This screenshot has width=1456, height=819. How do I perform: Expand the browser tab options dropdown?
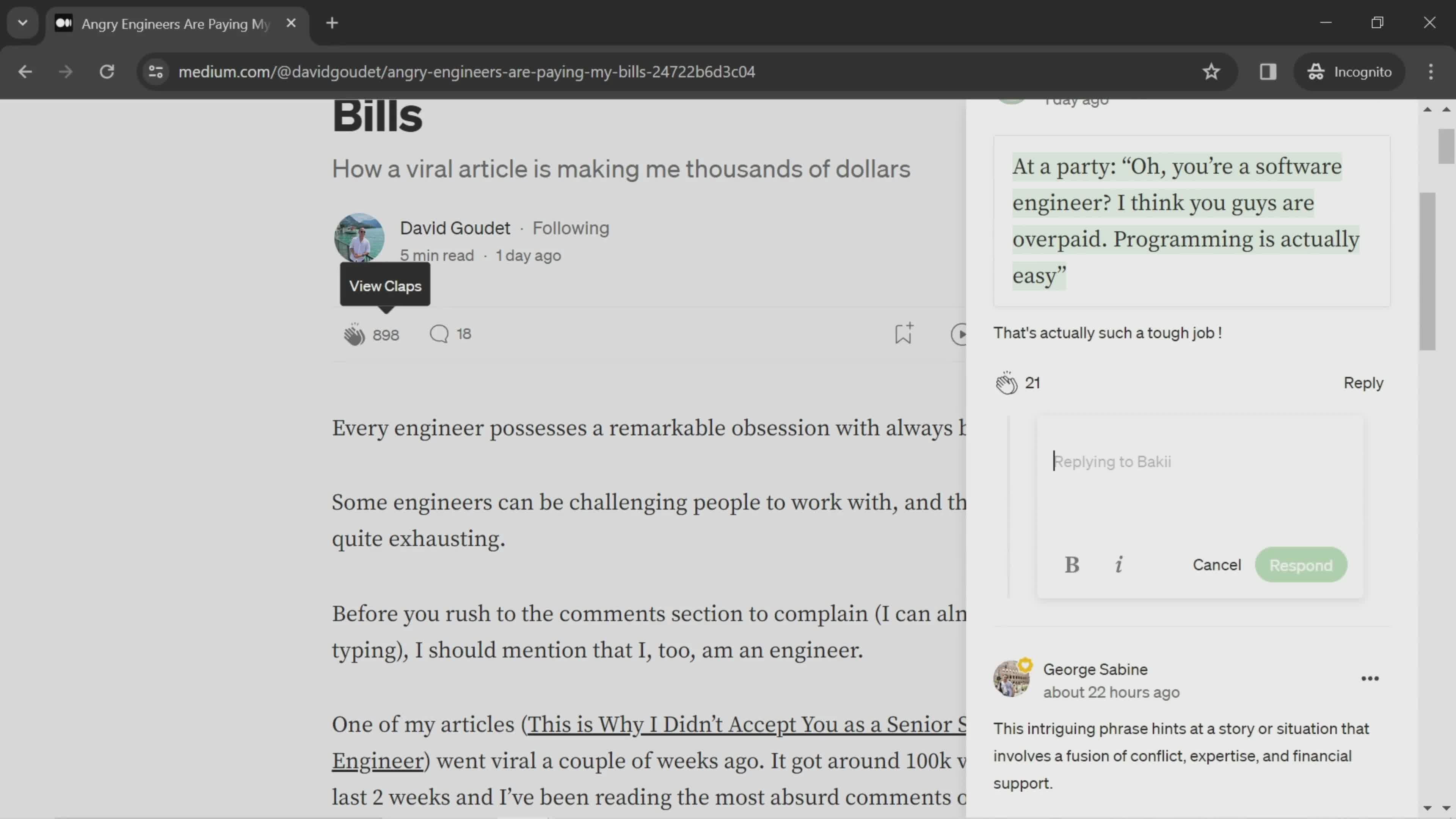[22, 22]
